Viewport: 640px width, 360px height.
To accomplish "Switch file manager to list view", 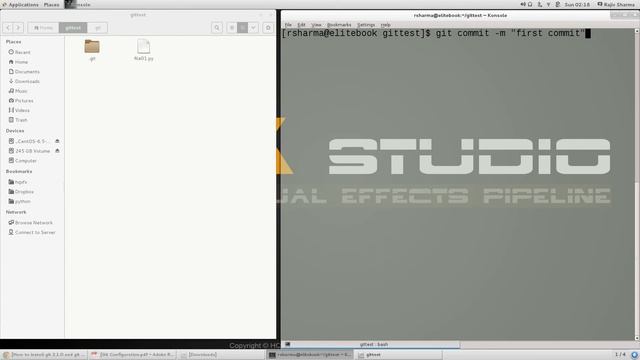I will [x=232, y=28].
